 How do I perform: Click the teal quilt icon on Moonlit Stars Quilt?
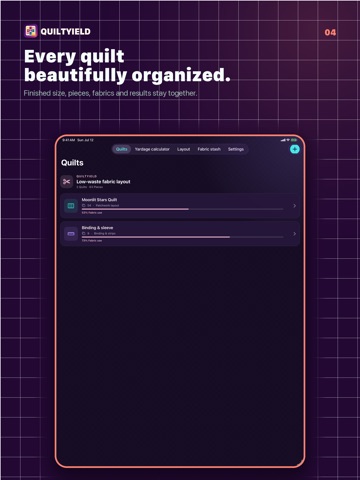71,206
